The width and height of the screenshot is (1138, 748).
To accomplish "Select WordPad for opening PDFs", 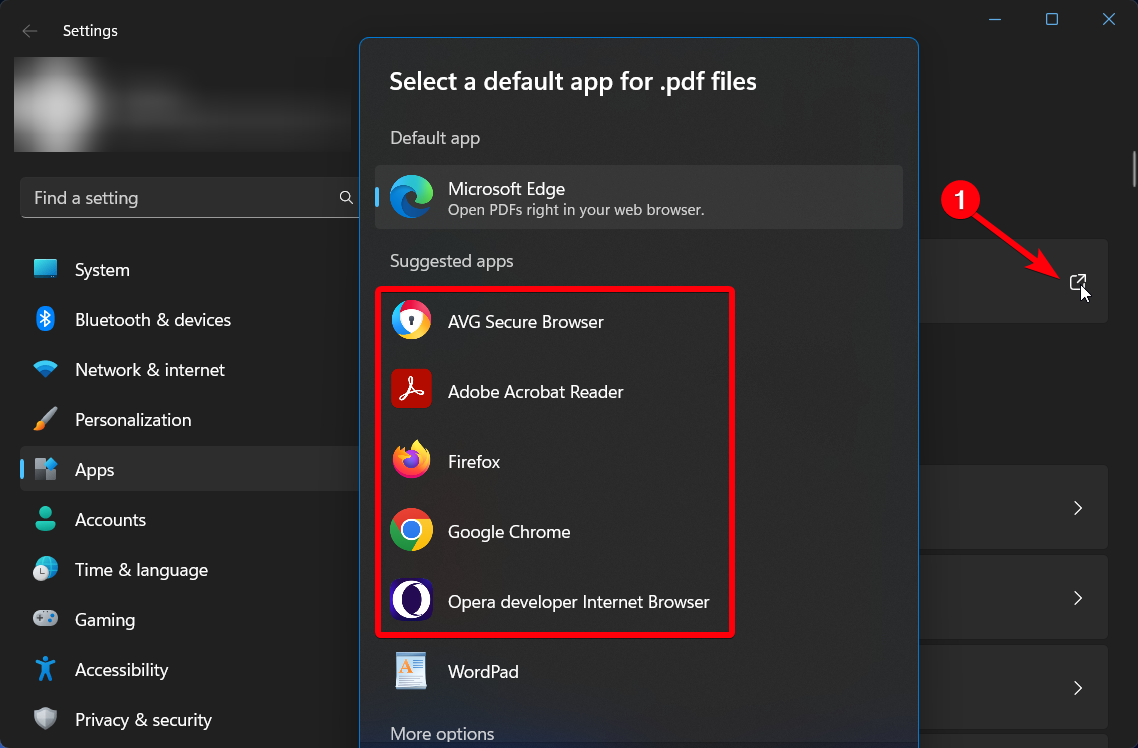I will pos(483,671).
